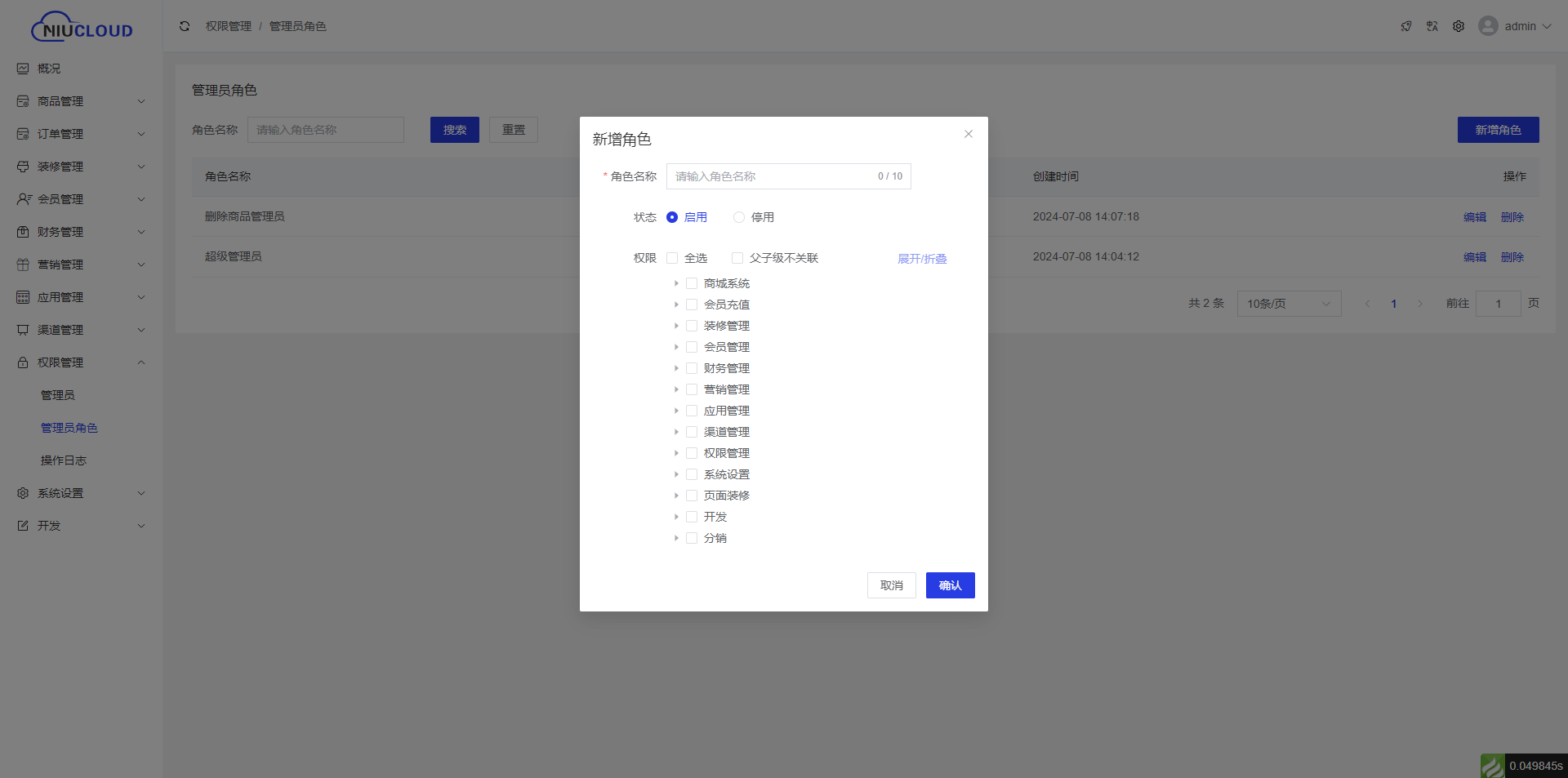Click the language translate icon in header

[1432, 26]
